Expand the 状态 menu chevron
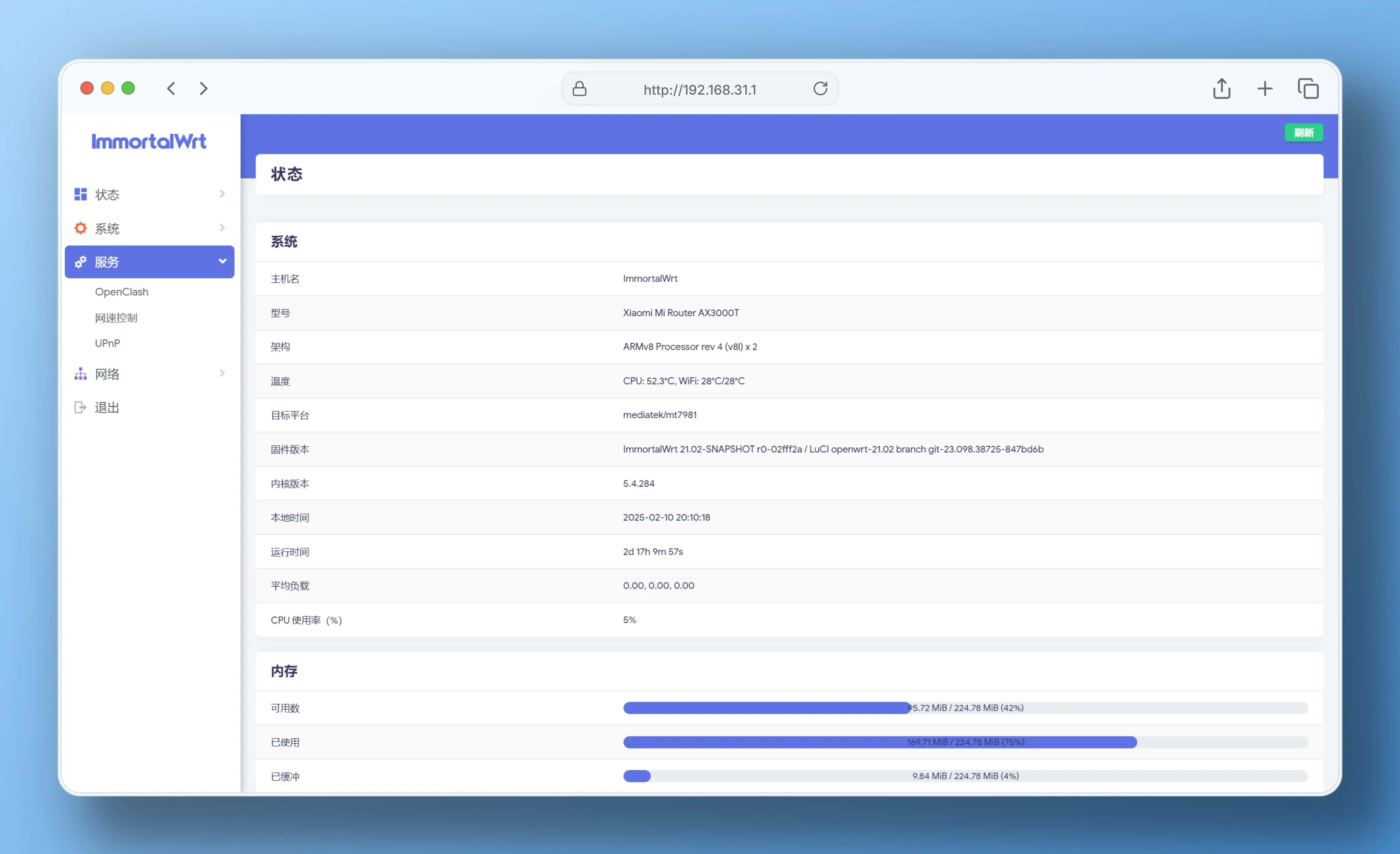The image size is (1400, 854). coord(222,194)
